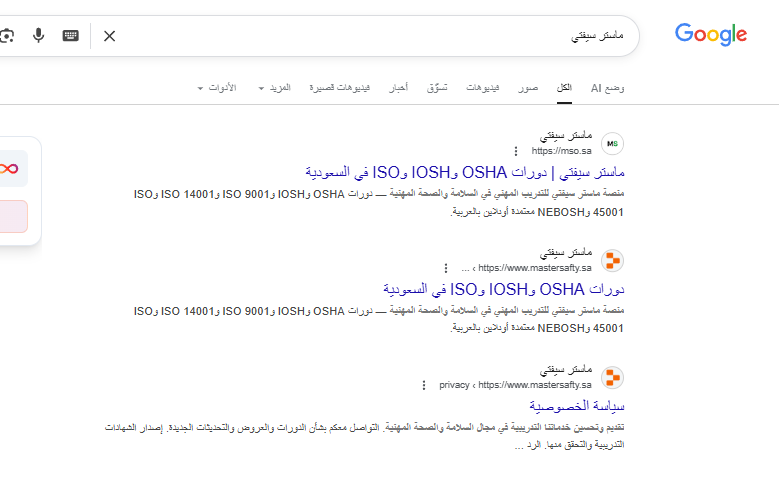Viewport: 779px width, 477px height.
Task: Expand the الأدوات tools dropdown
Action: (217, 88)
